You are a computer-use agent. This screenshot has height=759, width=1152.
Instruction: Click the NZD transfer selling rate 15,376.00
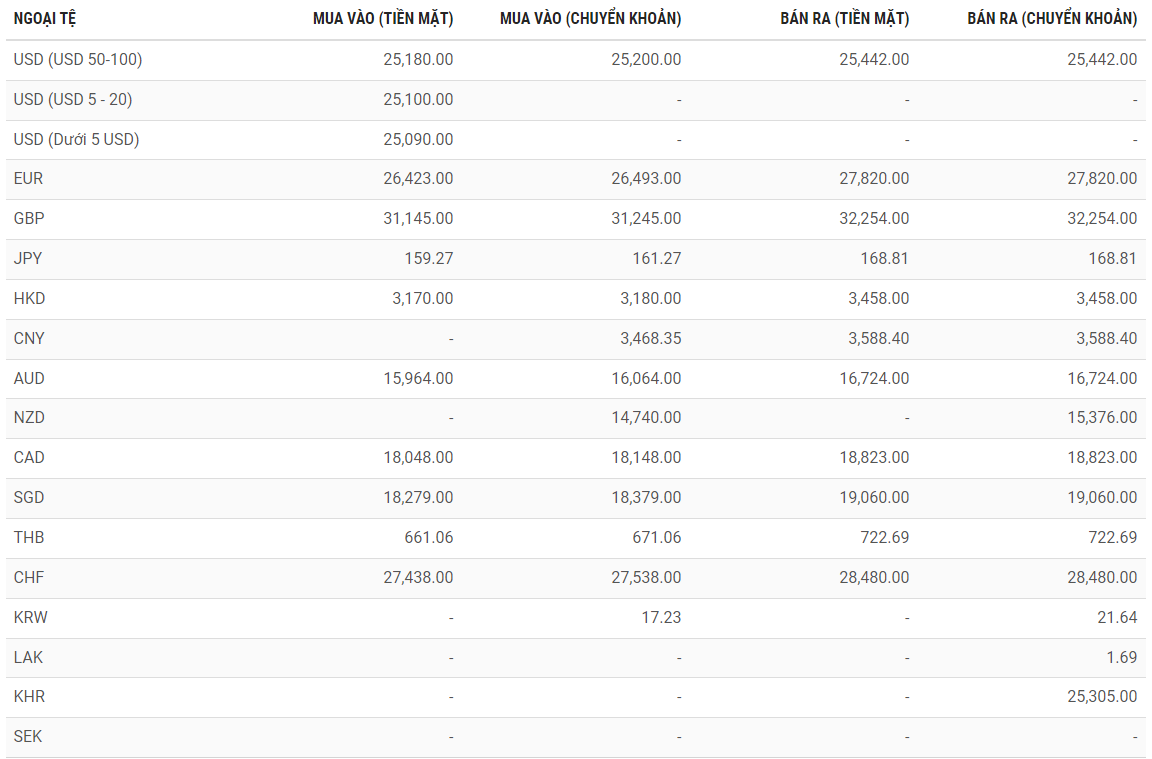coord(1102,418)
